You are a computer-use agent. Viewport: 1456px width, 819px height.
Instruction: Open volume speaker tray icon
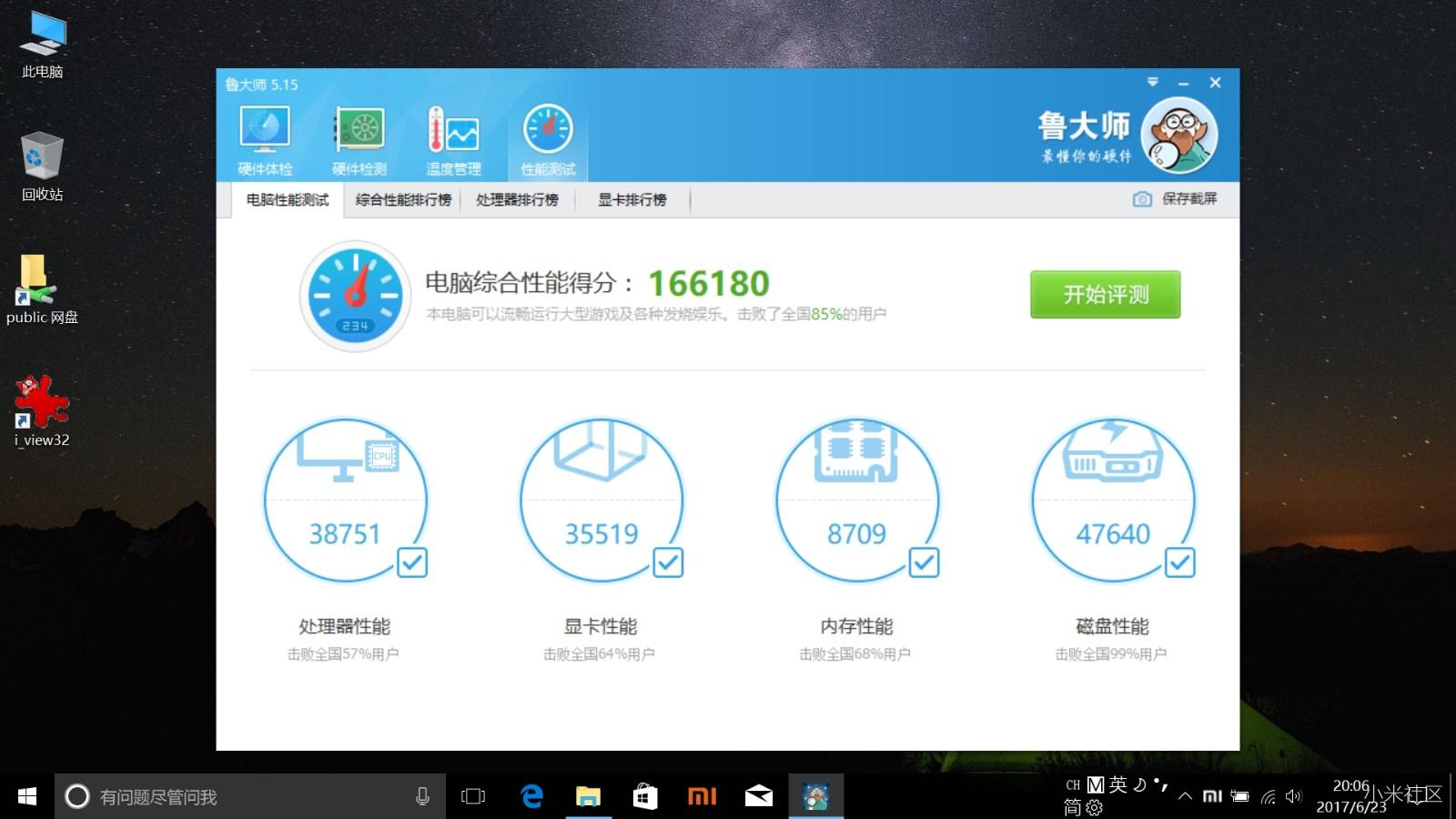pos(1293,796)
